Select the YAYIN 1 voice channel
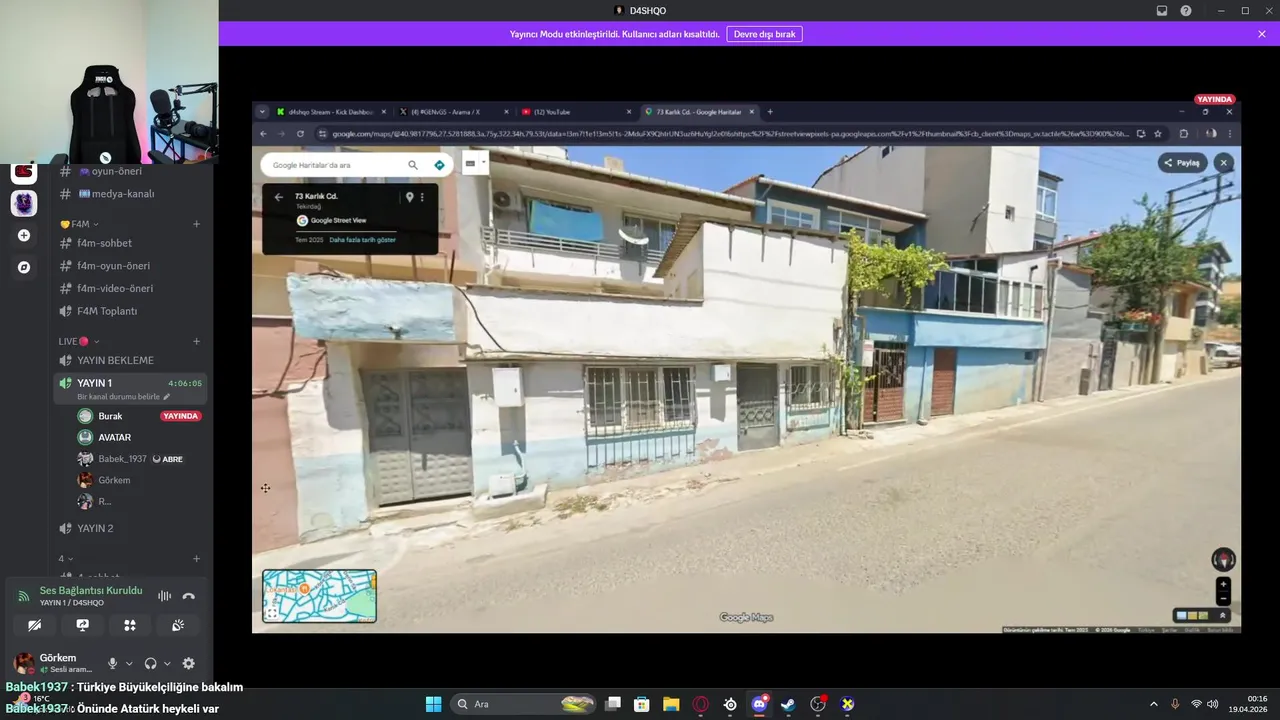The image size is (1280, 720). coord(95,383)
